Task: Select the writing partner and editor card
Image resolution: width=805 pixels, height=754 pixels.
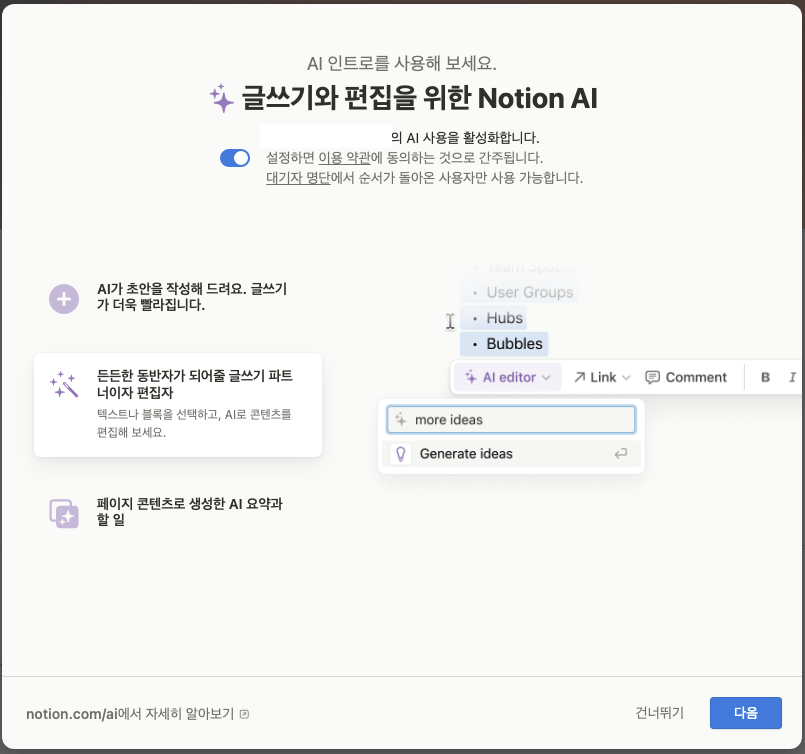Action: point(178,404)
